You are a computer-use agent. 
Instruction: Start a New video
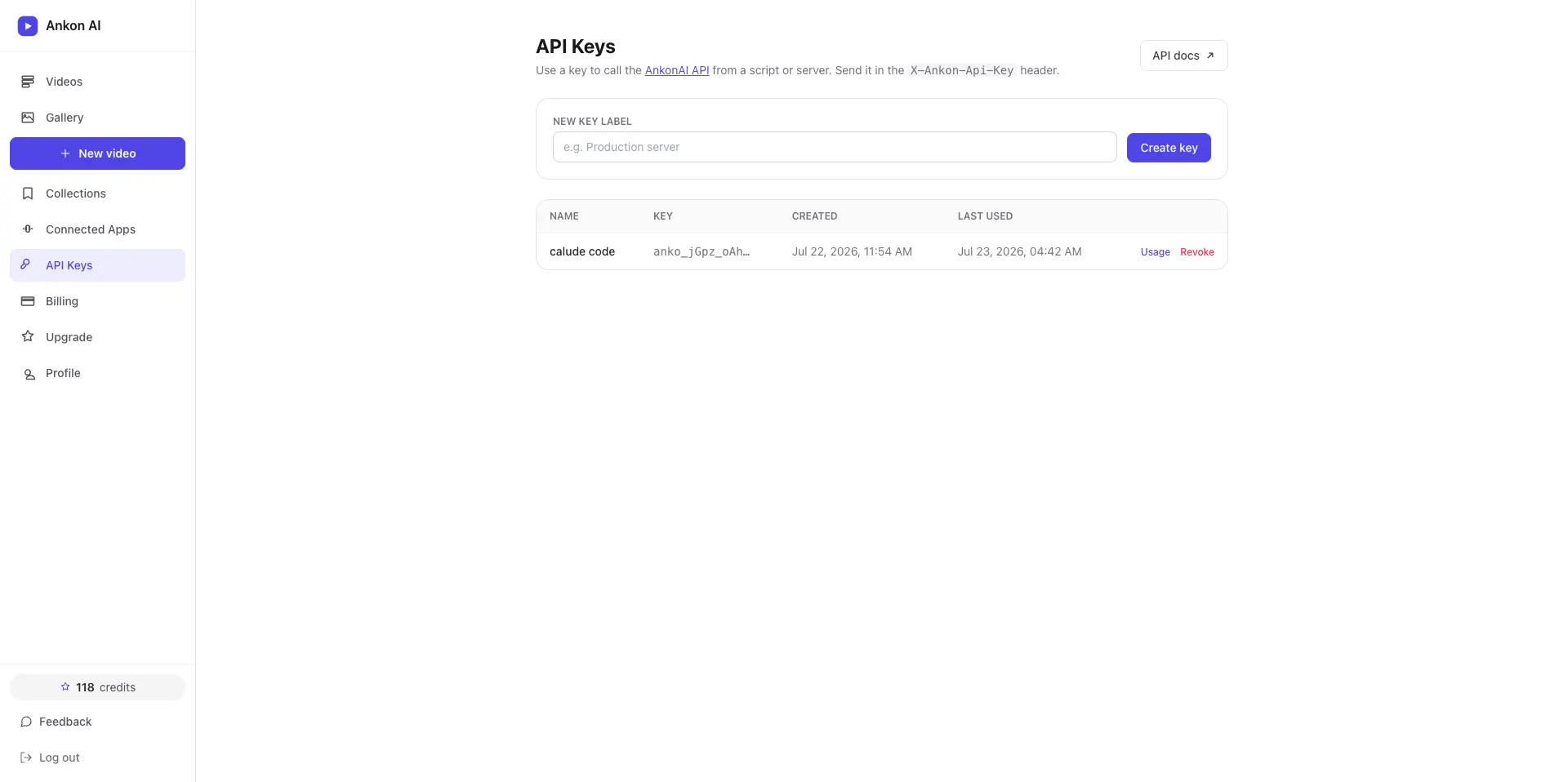(97, 153)
